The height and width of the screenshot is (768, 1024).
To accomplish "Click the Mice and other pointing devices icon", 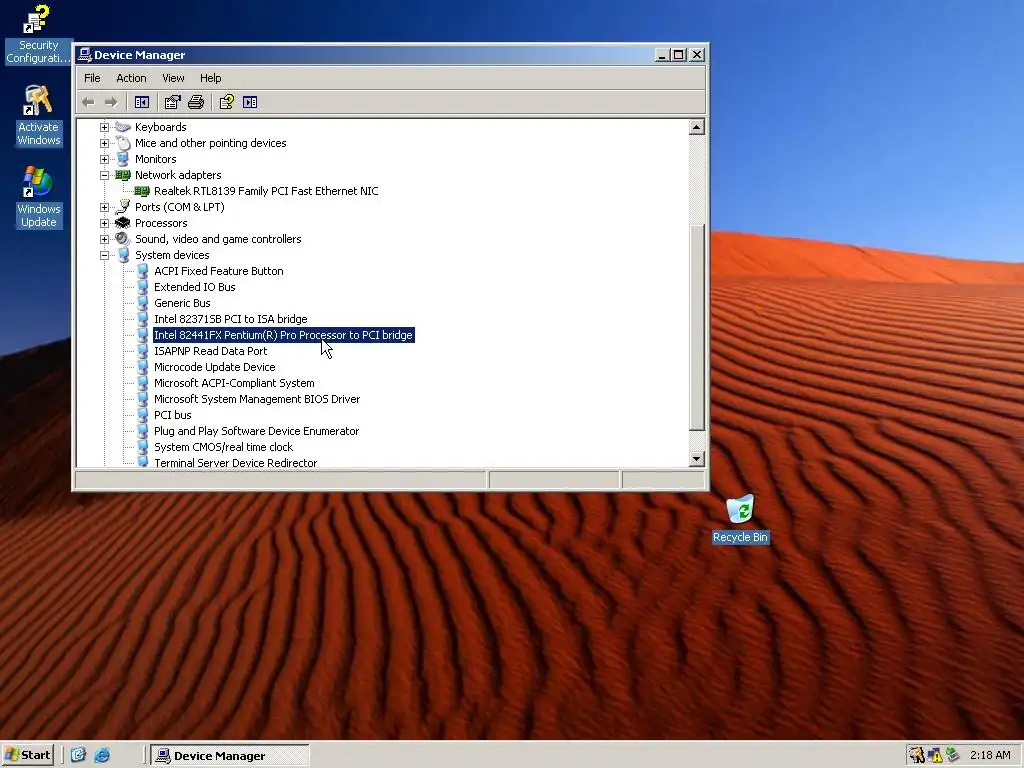I will point(123,143).
